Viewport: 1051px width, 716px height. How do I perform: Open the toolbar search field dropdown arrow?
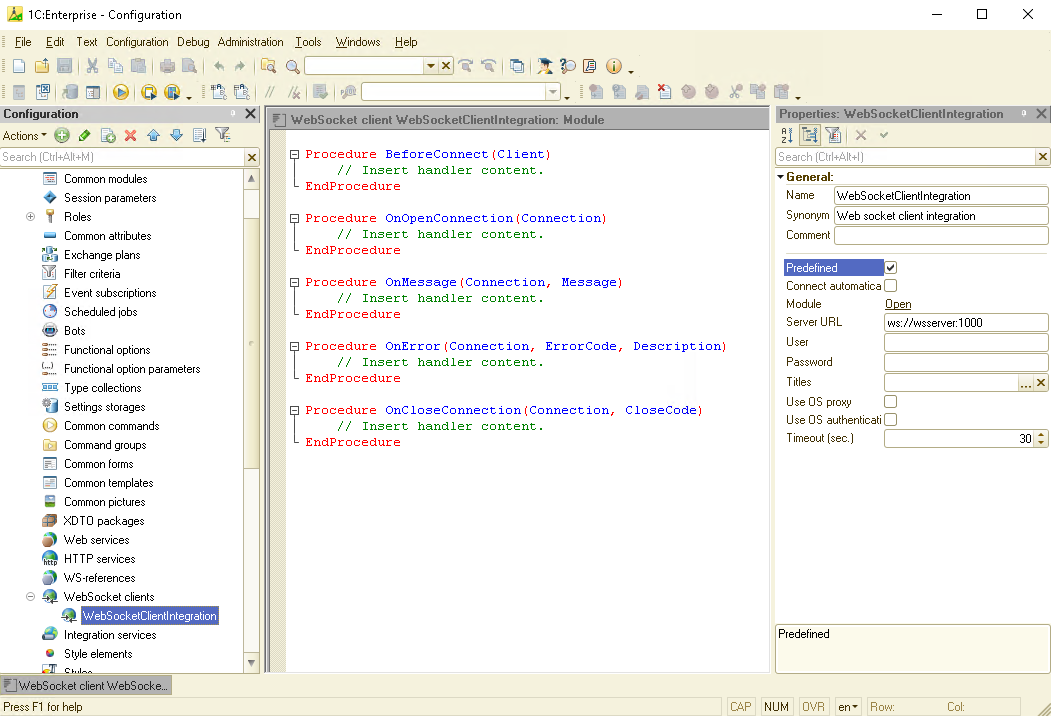[430, 66]
